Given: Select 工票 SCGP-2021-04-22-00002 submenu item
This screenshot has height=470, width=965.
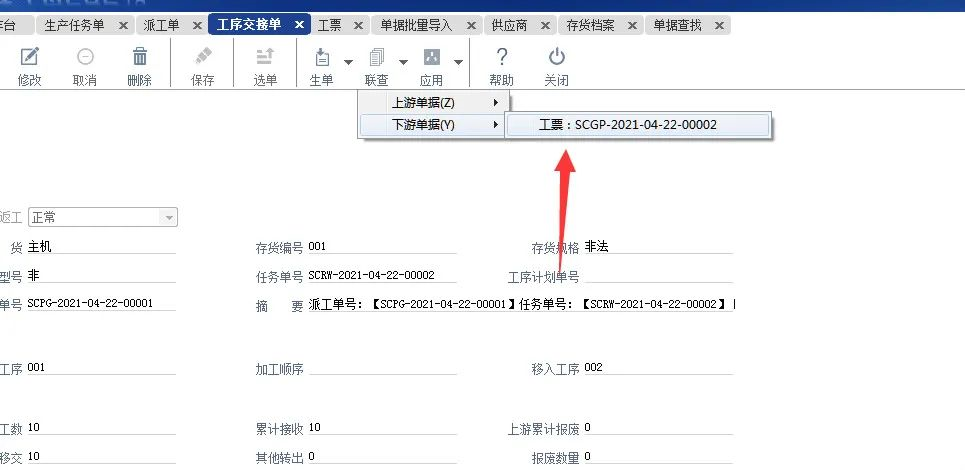Looking at the screenshot, I should (x=638, y=125).
